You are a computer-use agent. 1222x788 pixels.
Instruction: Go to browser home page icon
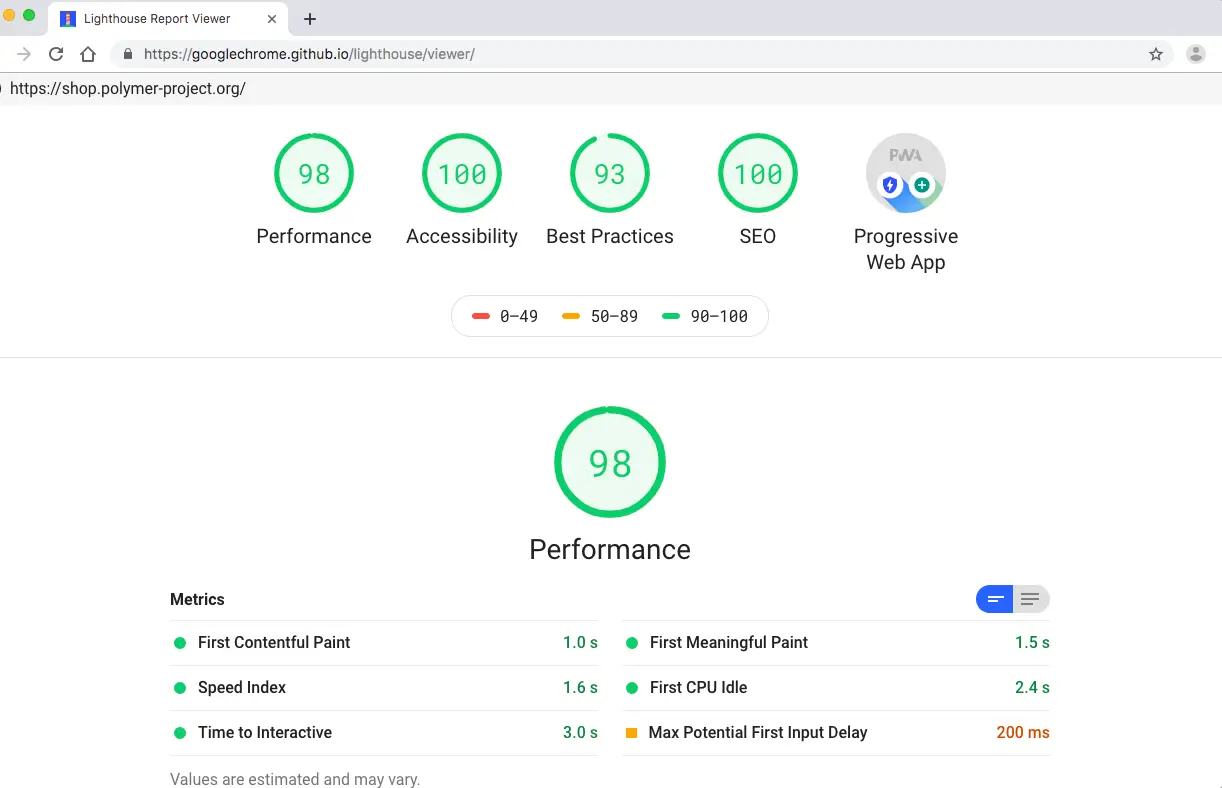coord(88,54)
